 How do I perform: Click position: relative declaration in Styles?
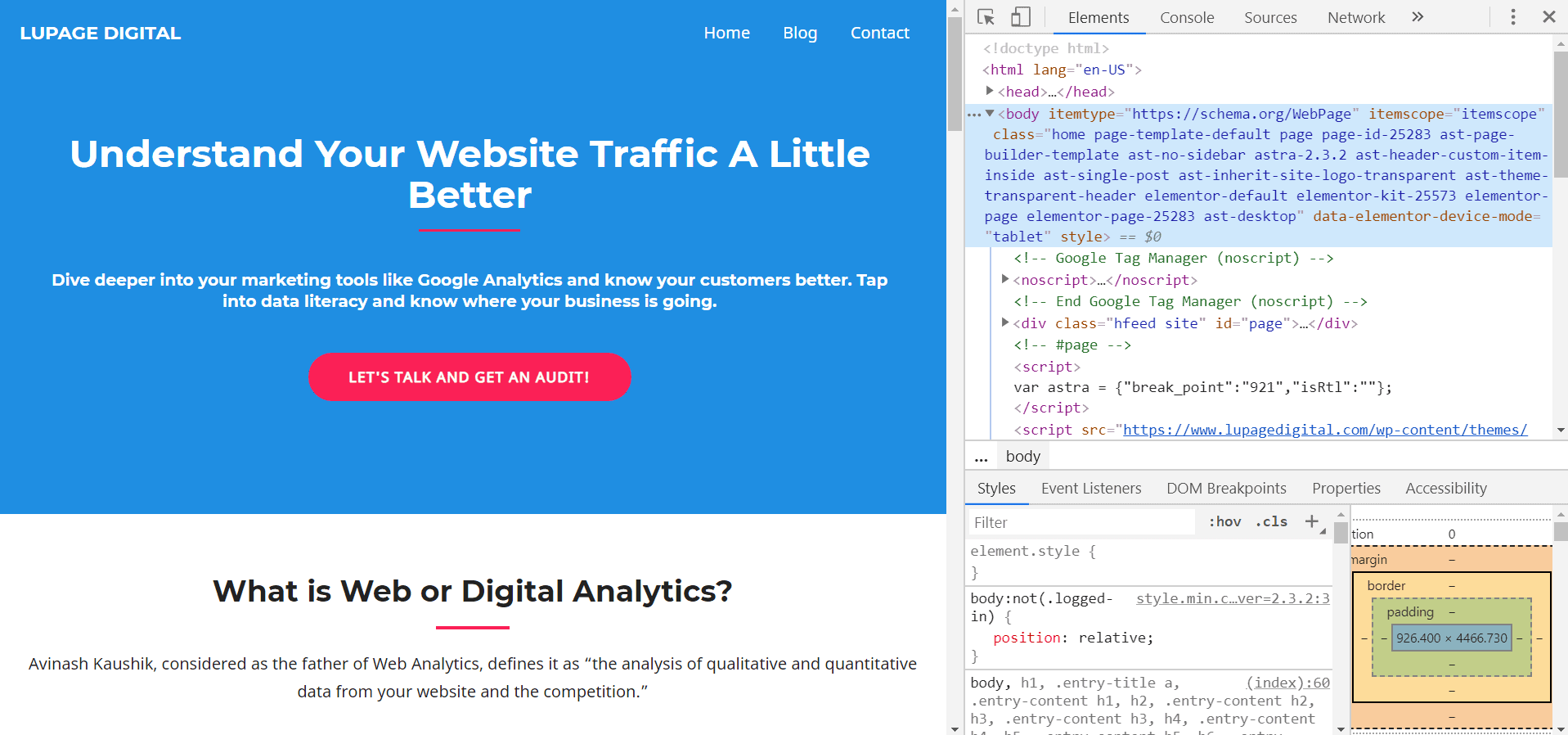[1073, 638]
